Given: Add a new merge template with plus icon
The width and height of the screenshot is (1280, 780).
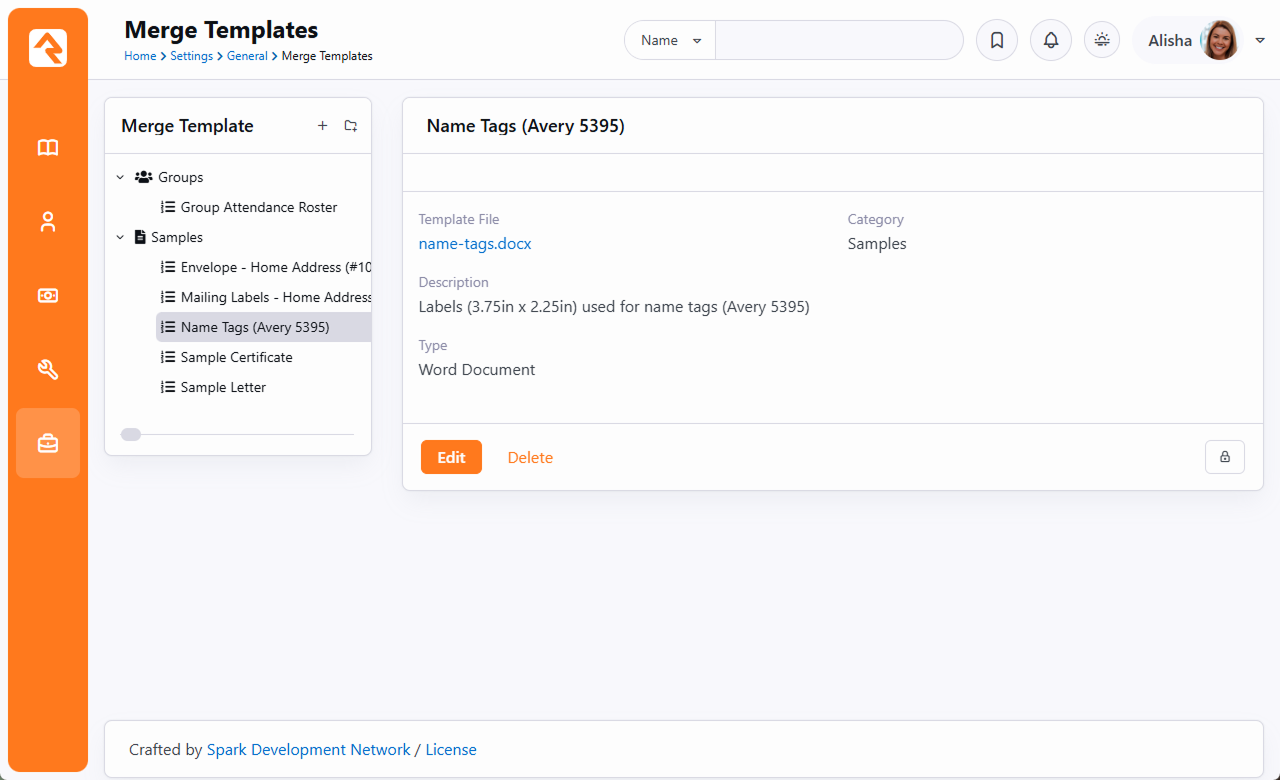Looking at the screenshot, I should pyautogui.click(x=322, y=126).
